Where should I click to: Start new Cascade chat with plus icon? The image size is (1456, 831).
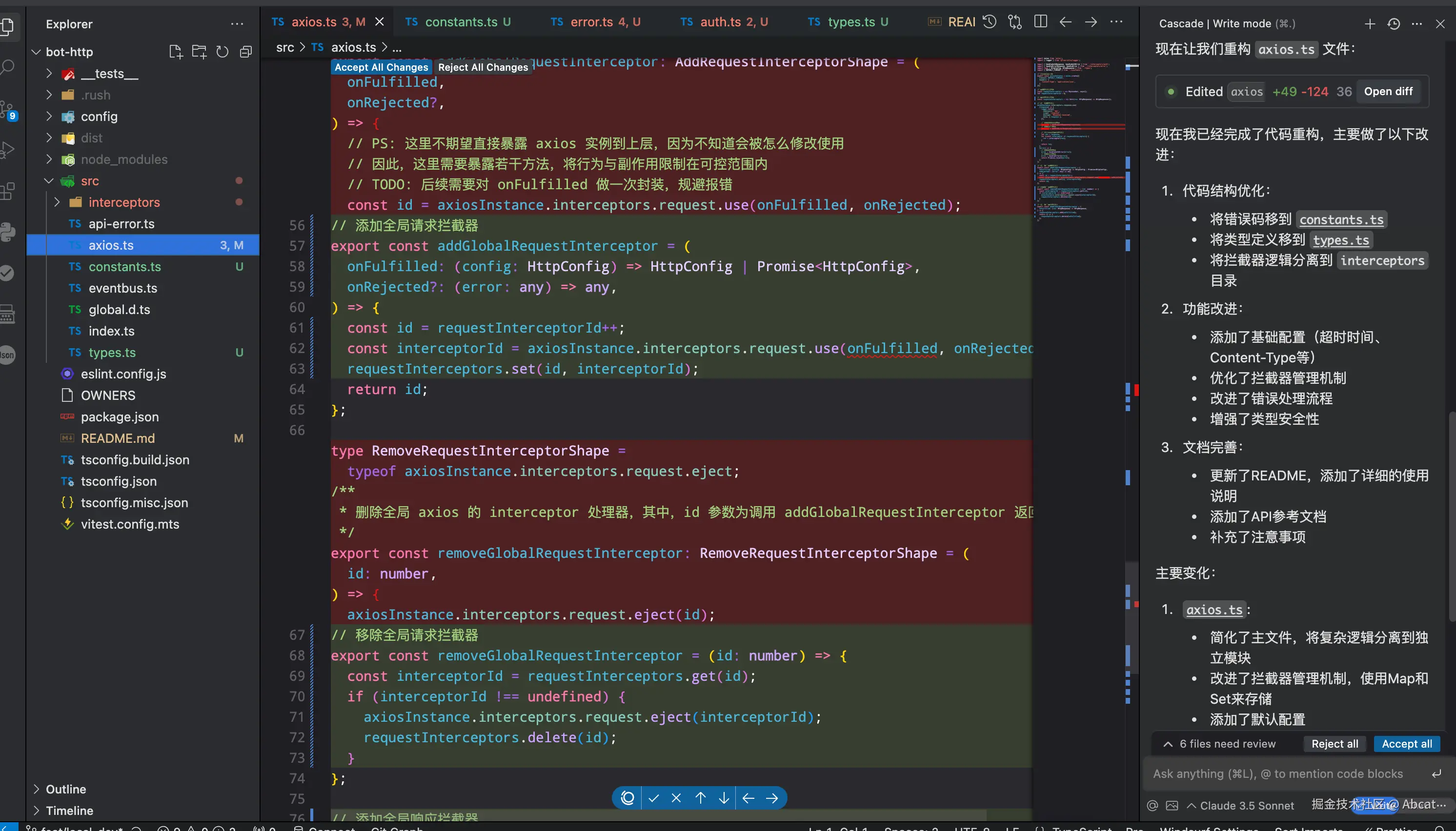click(x=1369, y=23)
